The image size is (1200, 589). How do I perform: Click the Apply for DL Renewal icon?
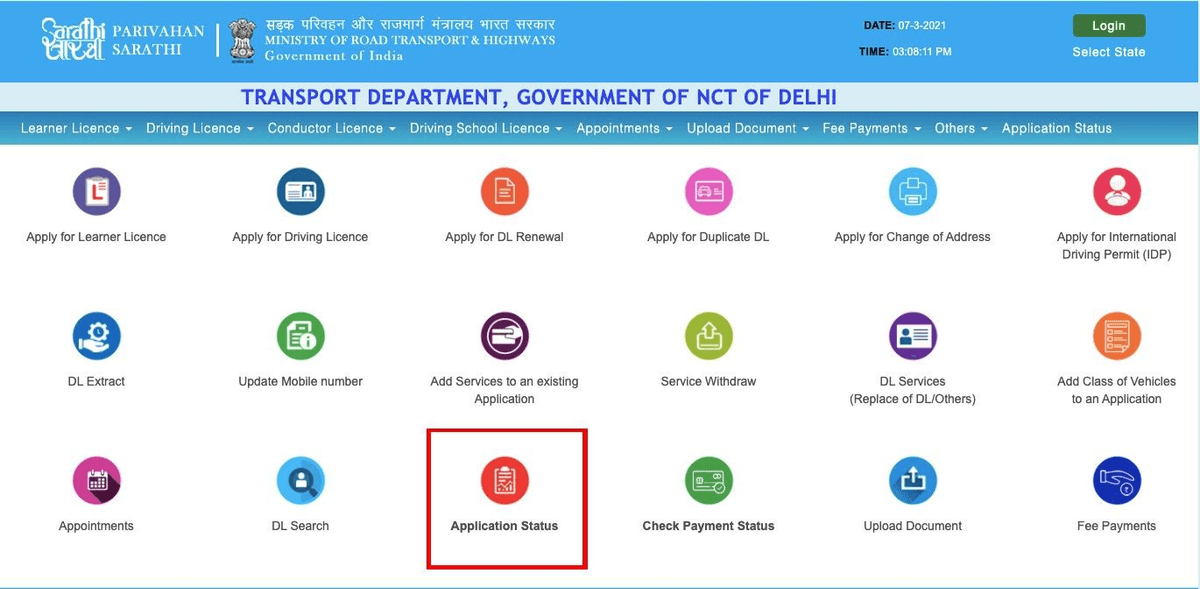tap(504, 191)
